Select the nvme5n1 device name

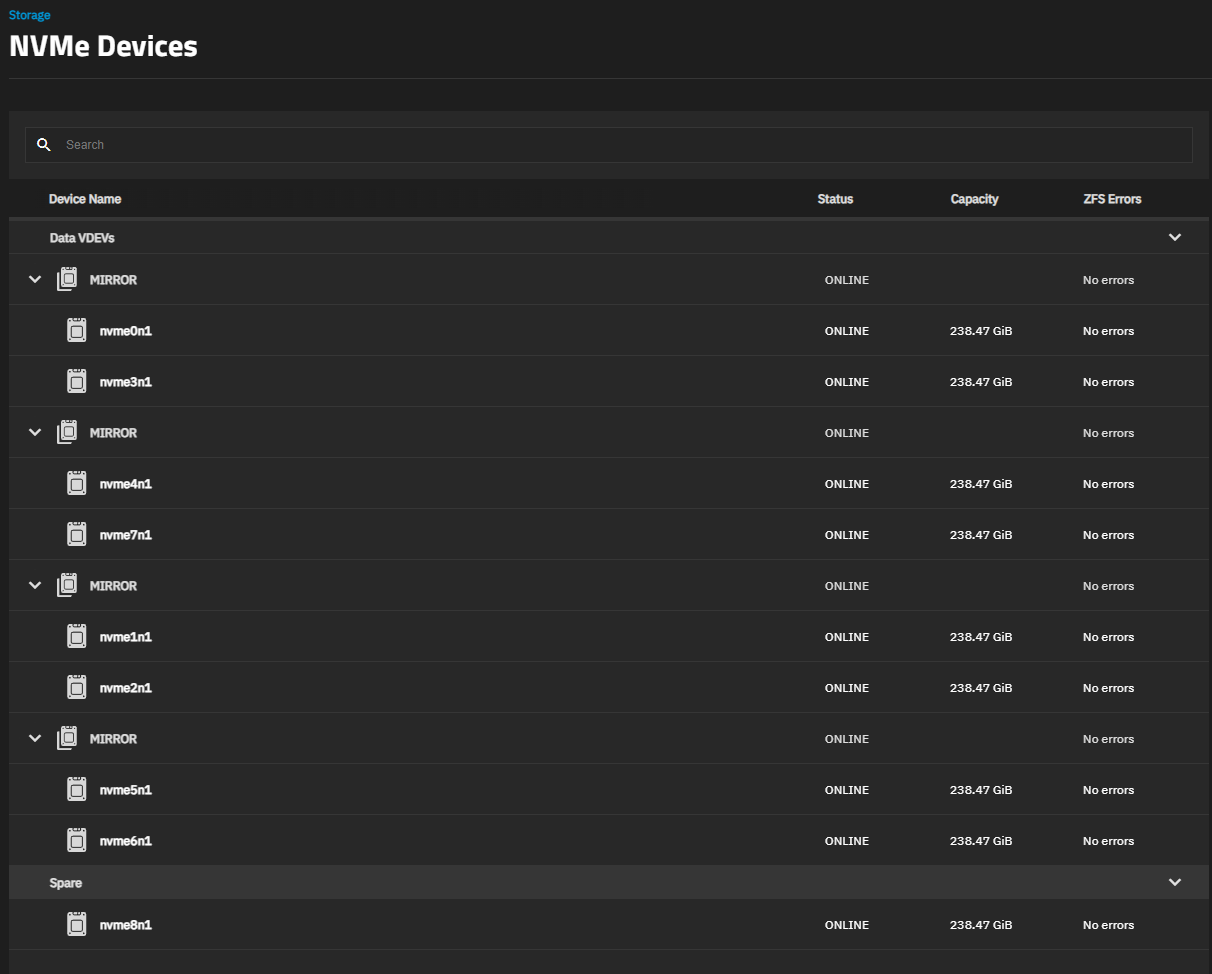(126, 790)
